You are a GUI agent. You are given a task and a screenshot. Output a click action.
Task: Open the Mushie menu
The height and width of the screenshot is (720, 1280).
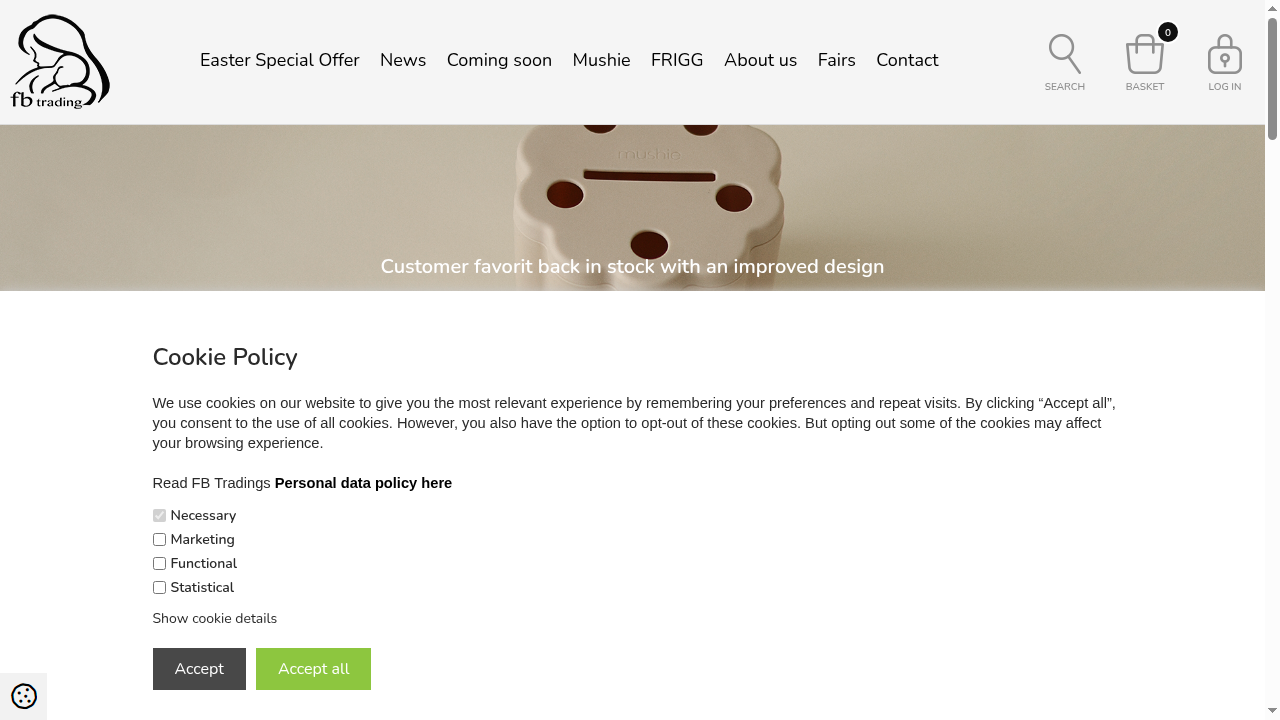click(x=601, y=60)
